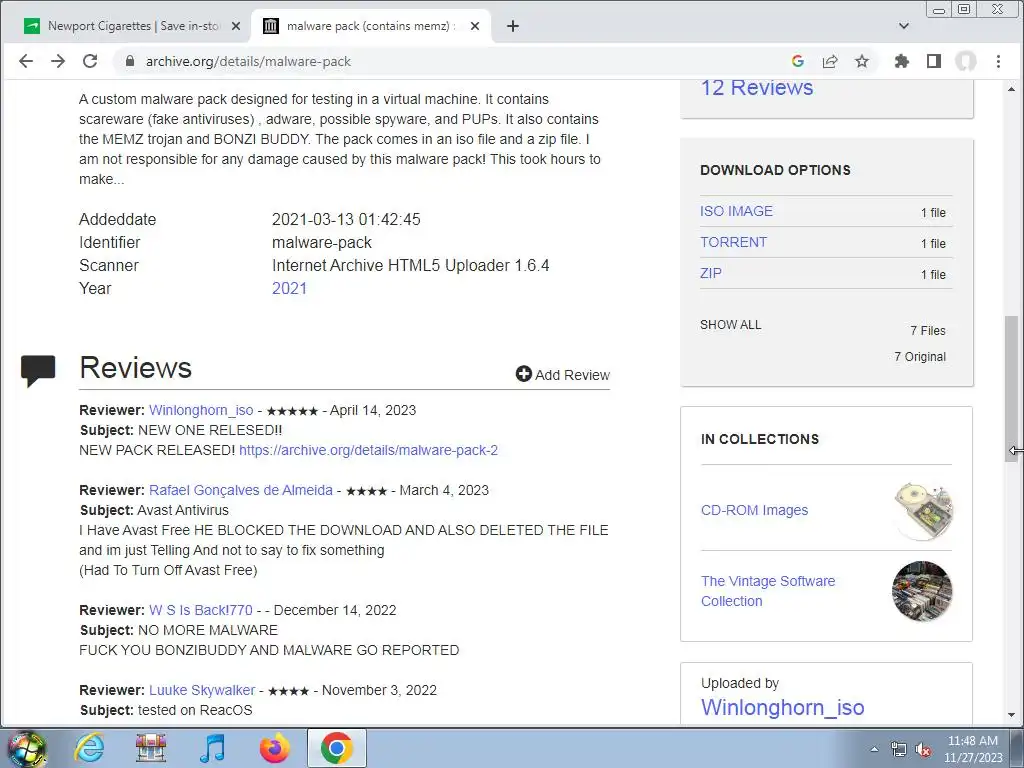Open the network tray icon
The height and width of the screenshot is (768, 1024).
click(899, 749)
